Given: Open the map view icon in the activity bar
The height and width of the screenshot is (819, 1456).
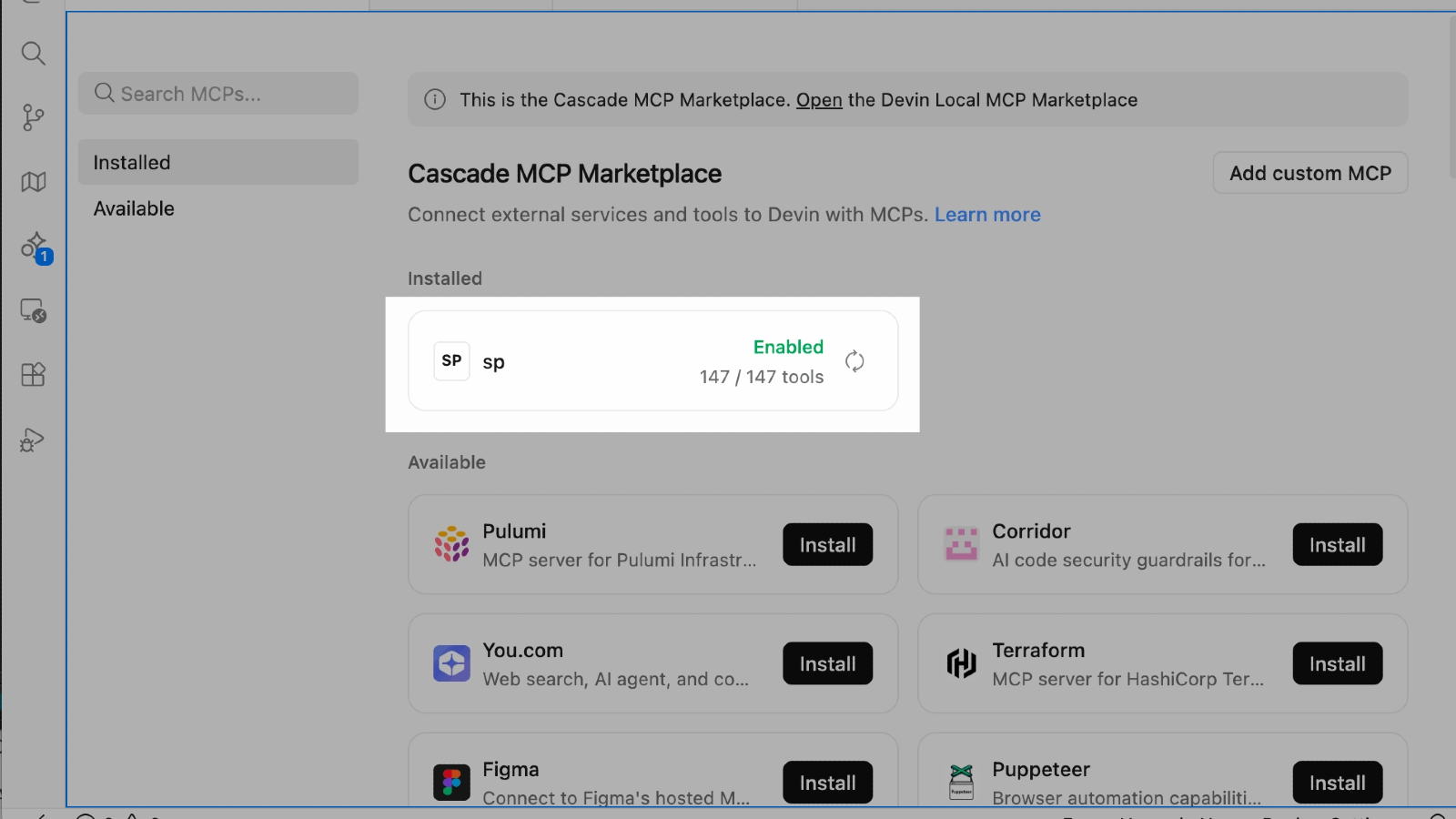Looking at the screenshot, I should coord(34,182).
